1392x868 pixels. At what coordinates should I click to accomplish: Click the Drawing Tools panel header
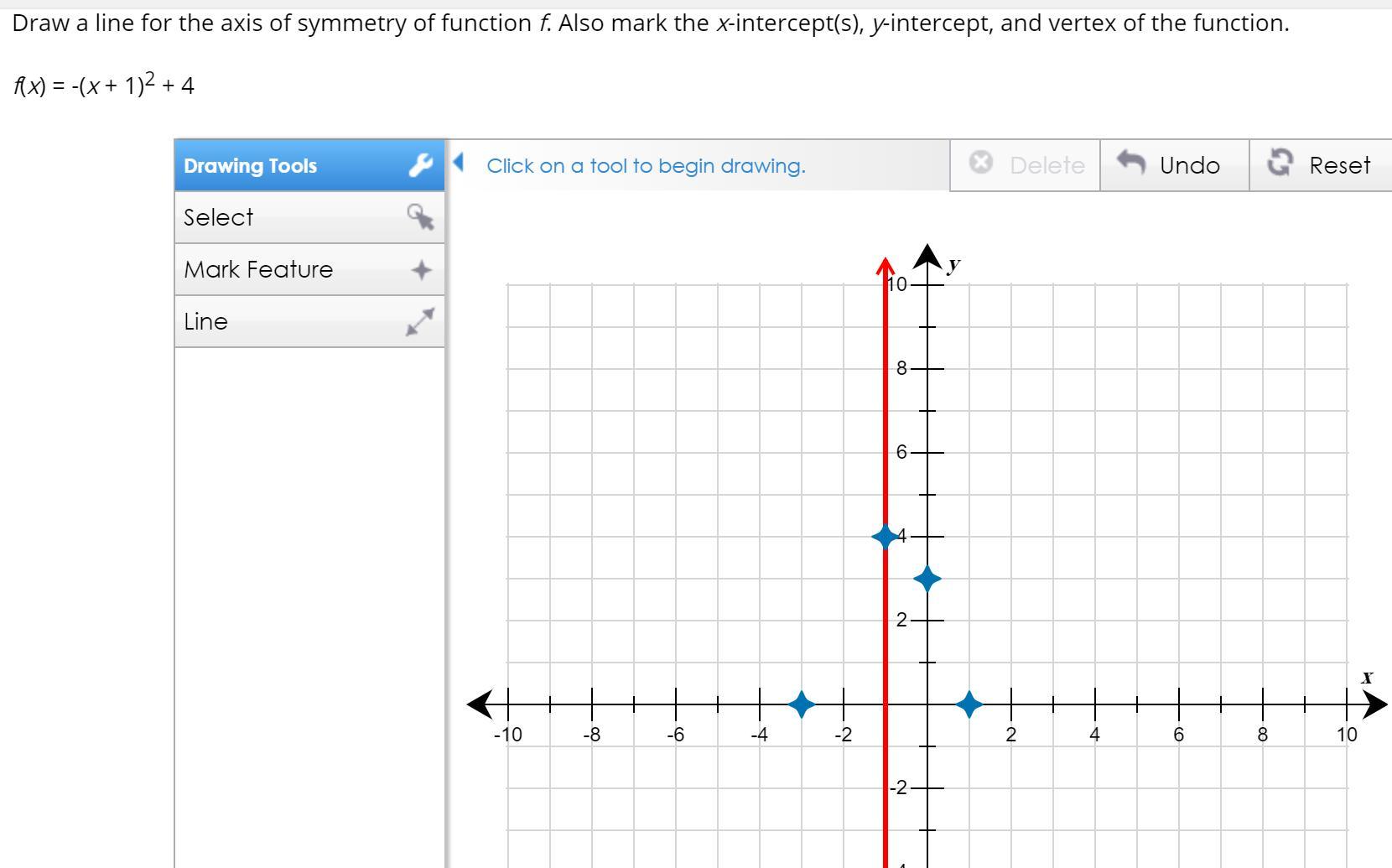coord(251,165)
